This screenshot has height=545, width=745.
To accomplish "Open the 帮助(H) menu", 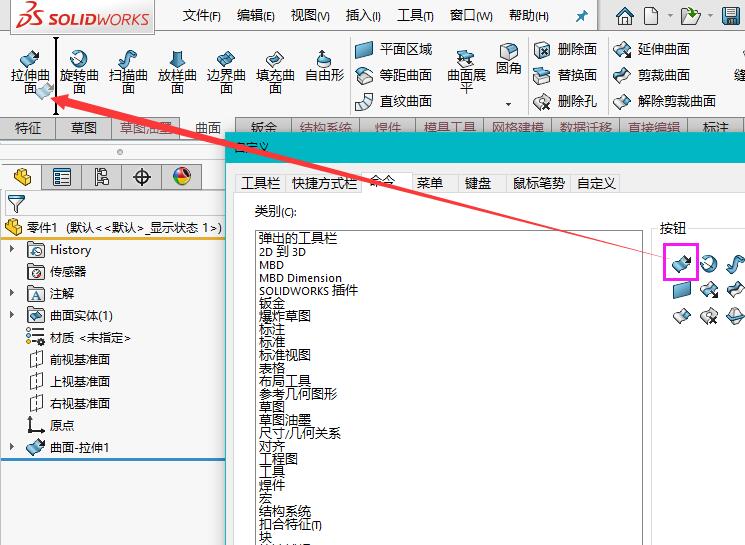I will point(528,16).
